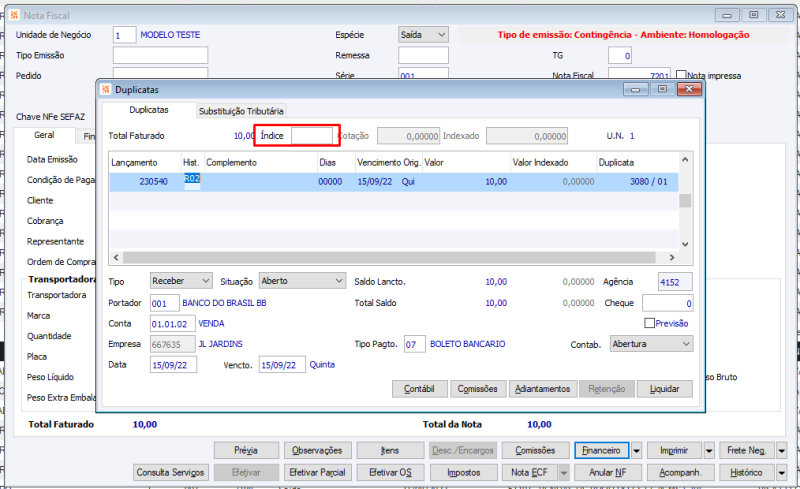Select the Lançamento 230540 row cell
800x489 pixels.
[x=145, y=182]
